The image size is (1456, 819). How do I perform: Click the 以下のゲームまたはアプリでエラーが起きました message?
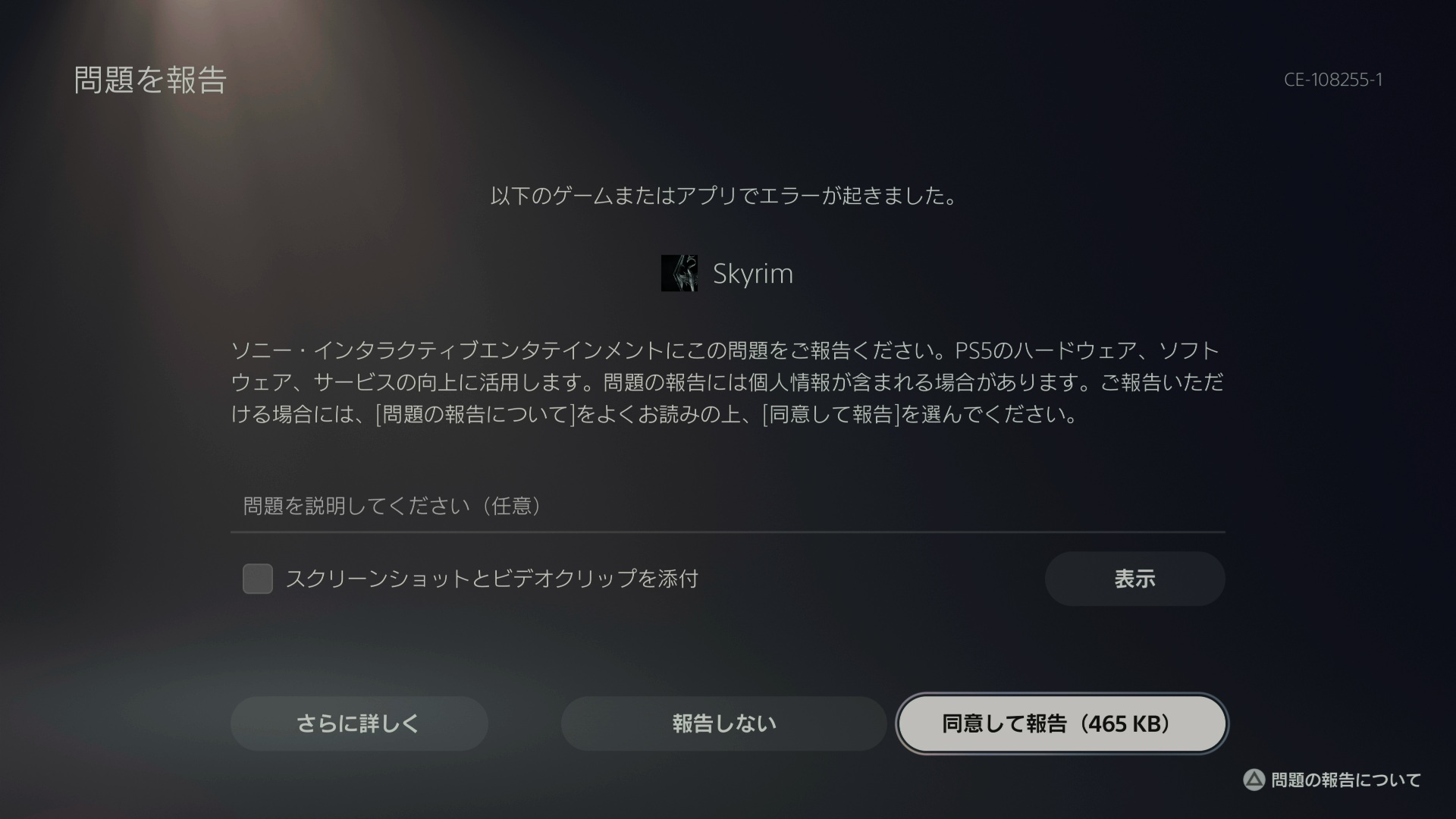click(x=723, y=196)
